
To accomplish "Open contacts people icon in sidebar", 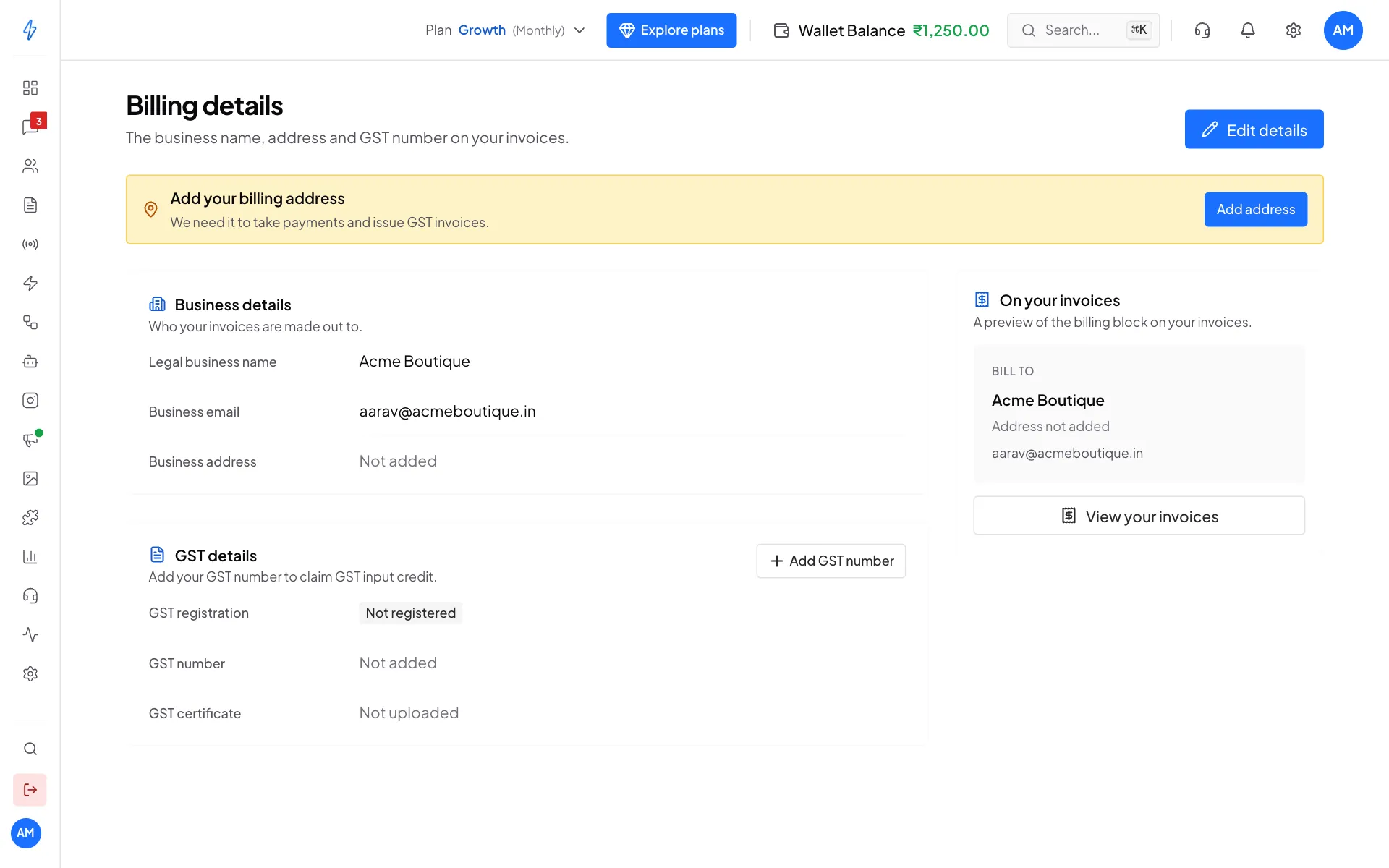I will point(30,166).
